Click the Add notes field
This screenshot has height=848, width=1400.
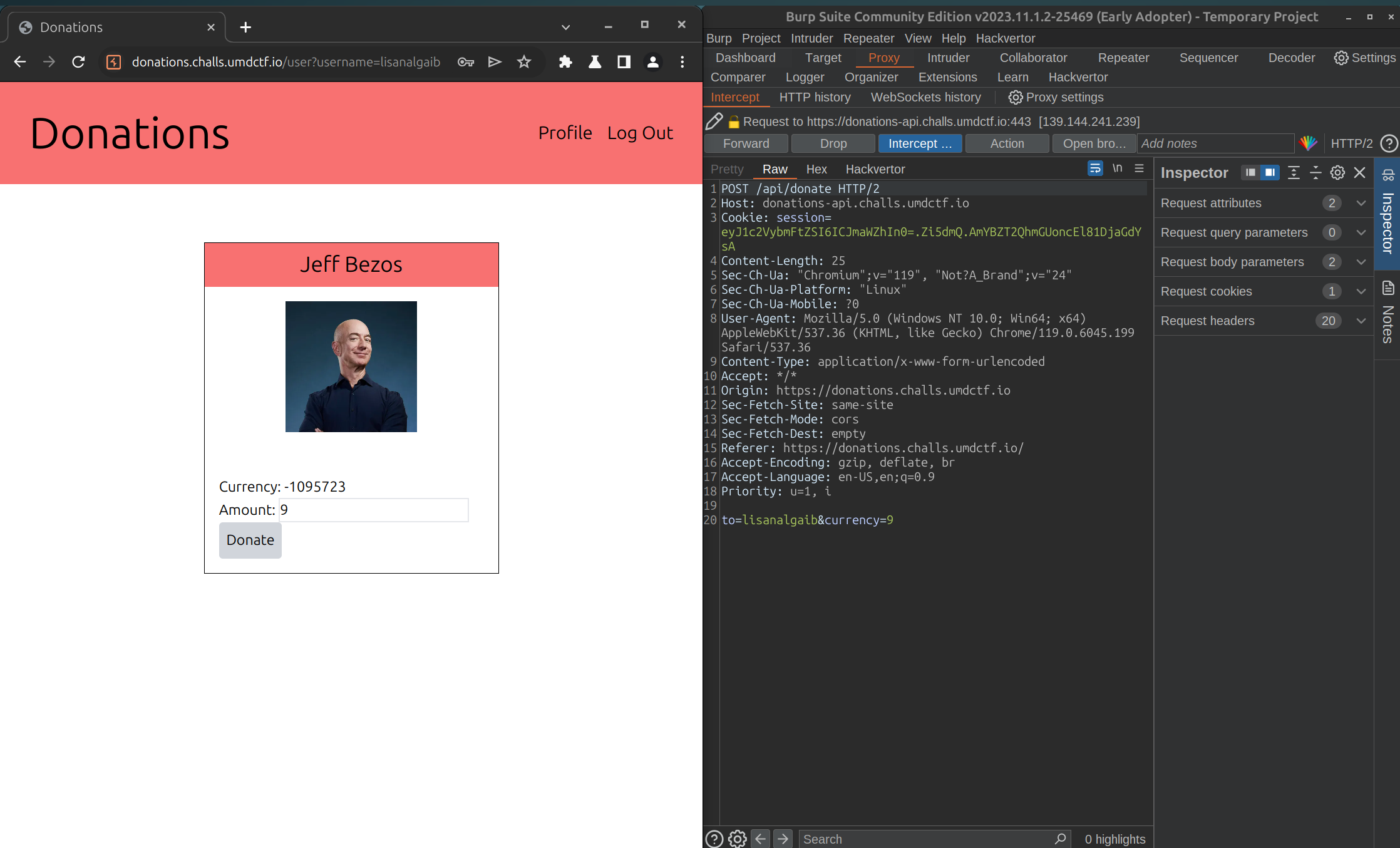(x=1216, y=143)
